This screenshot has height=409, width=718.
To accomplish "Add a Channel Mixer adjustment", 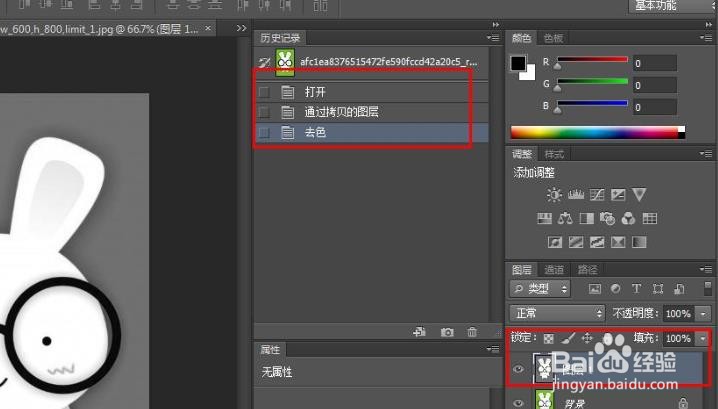I will [x=628, y=218].
